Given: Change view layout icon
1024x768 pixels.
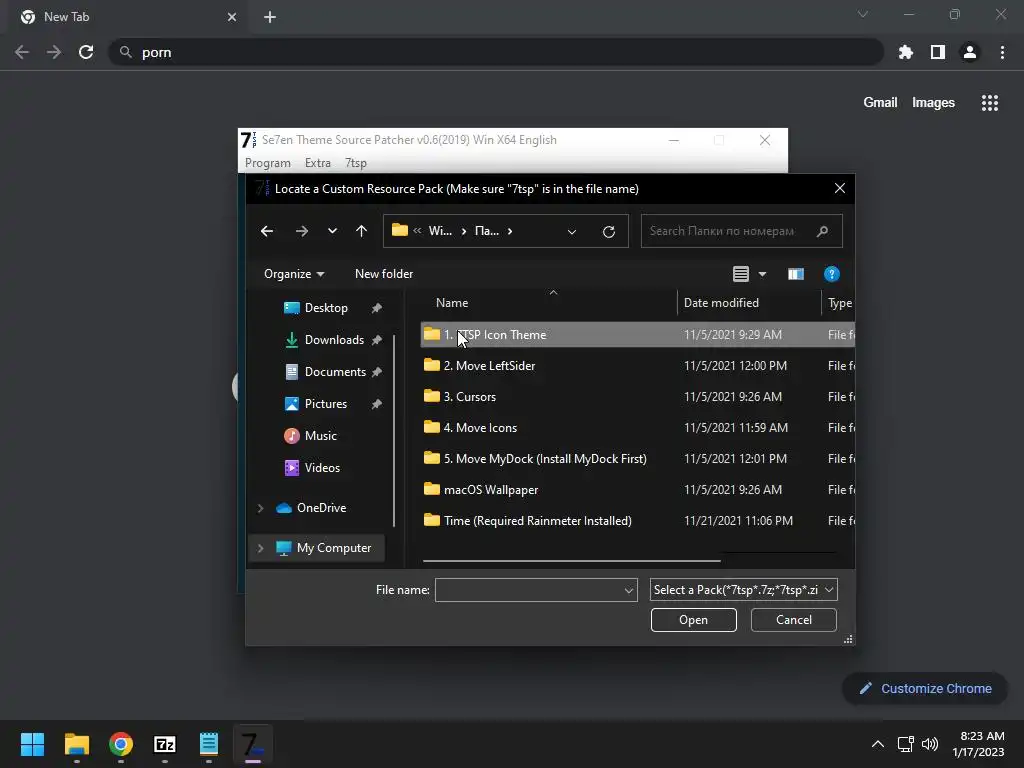Looking at the screenshot, I should 741,274.
